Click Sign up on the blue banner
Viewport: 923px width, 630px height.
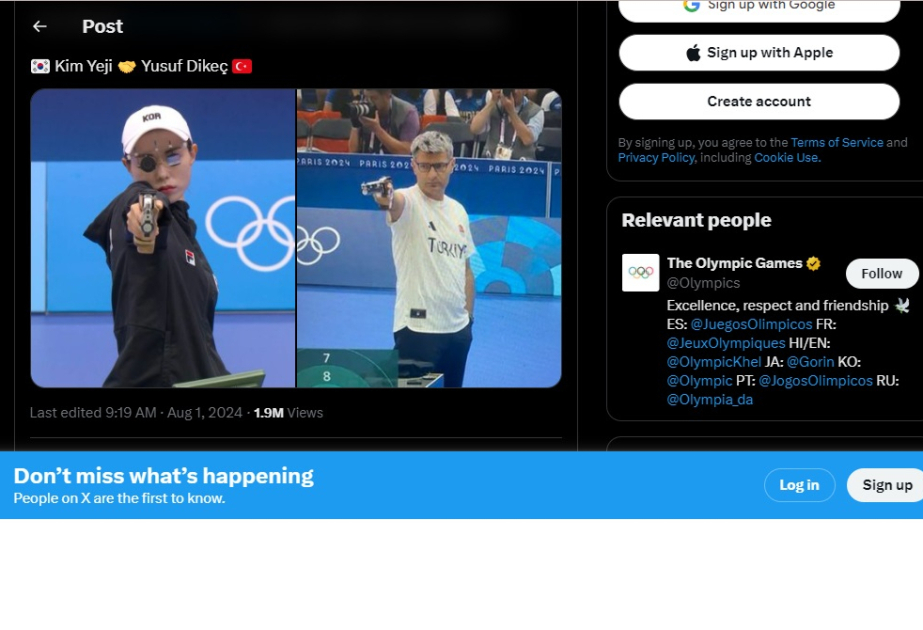click(886, 485)
